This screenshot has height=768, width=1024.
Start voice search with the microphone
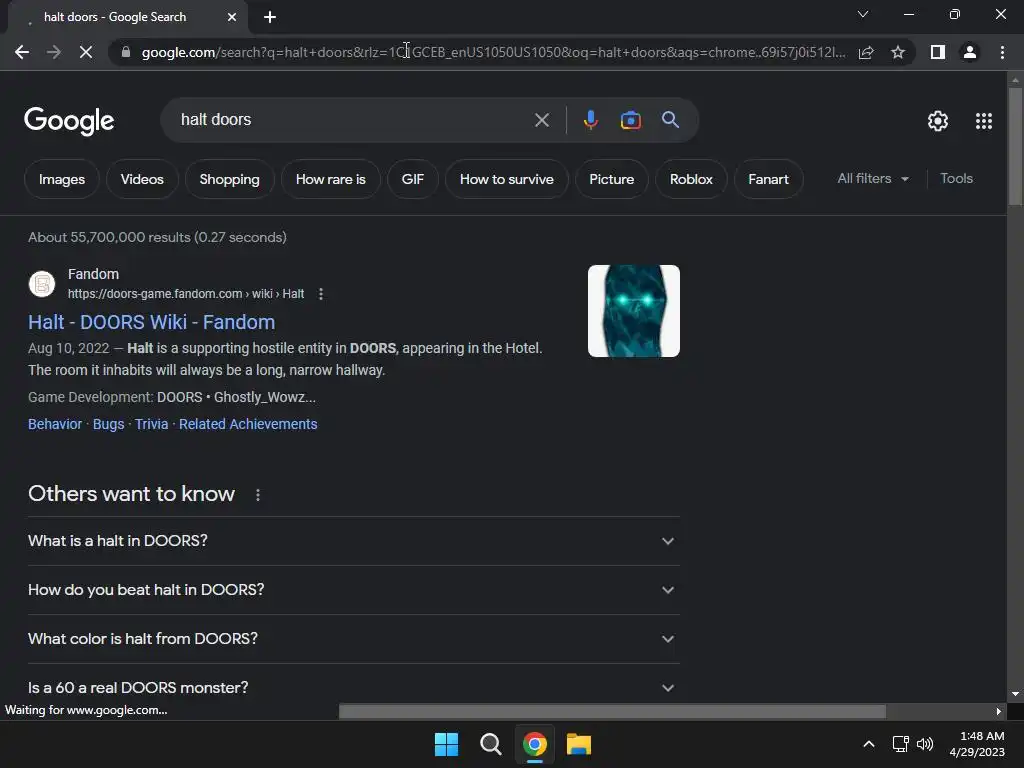[590, 120]
